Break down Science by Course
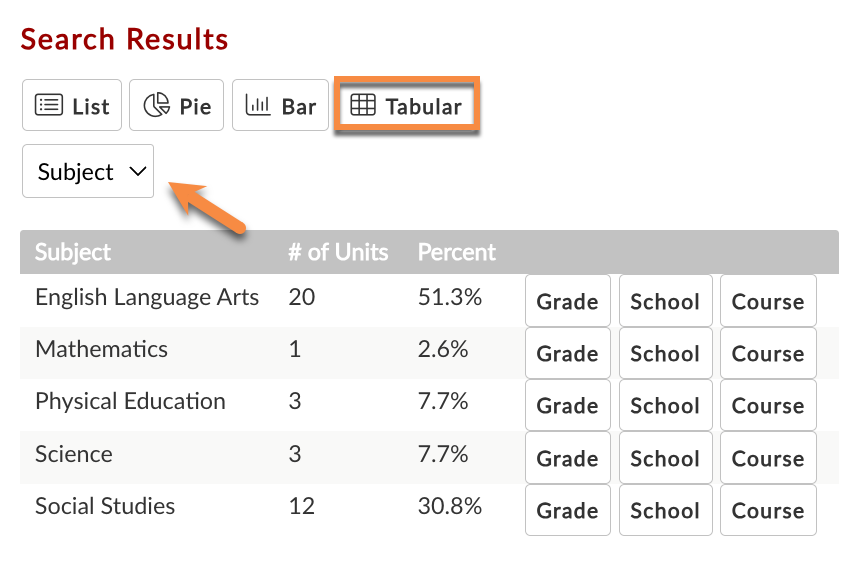The width and height of the screenshot is (846, 588). coord(768,458)
